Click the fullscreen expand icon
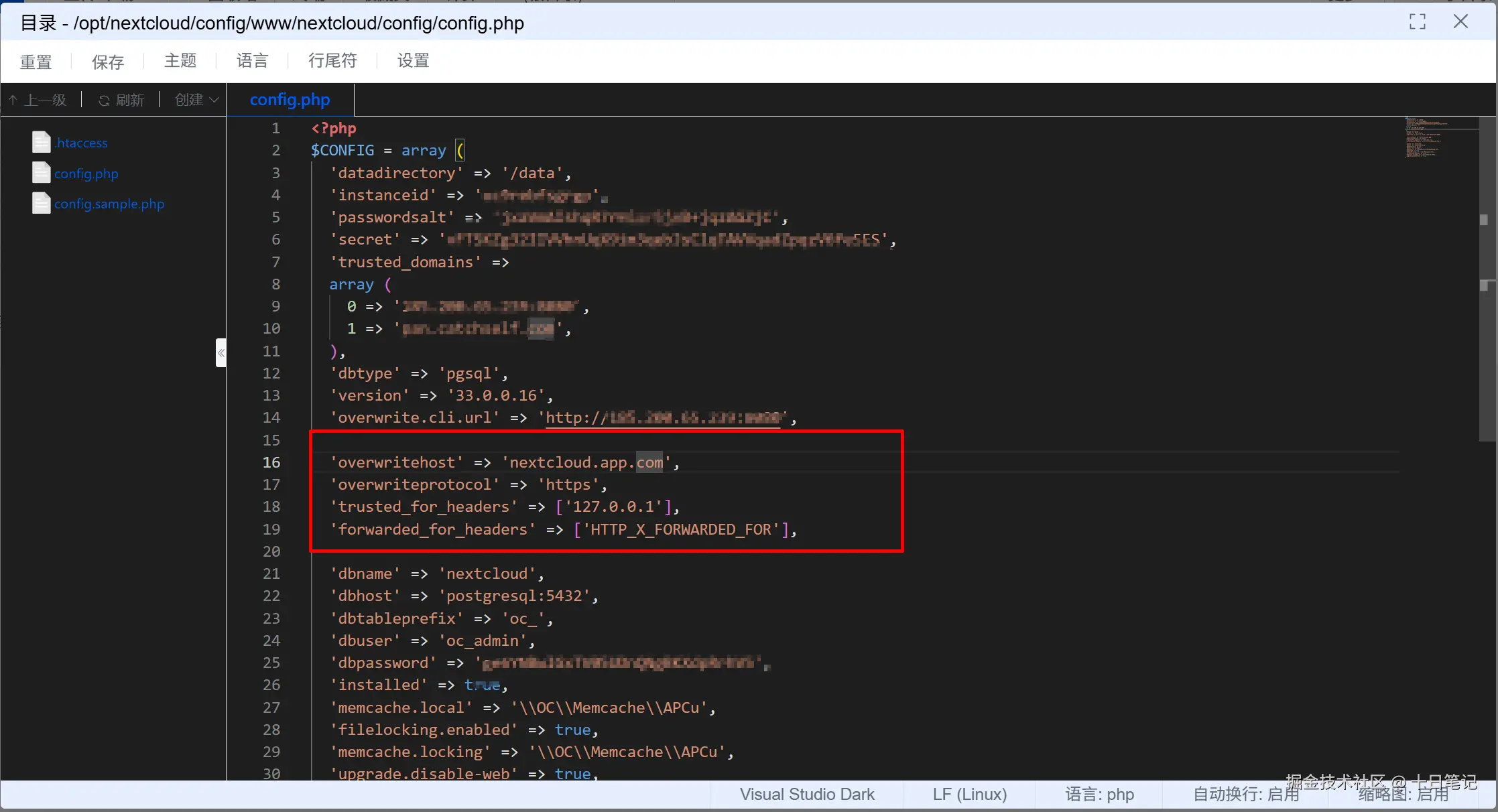 [1417, 21]
